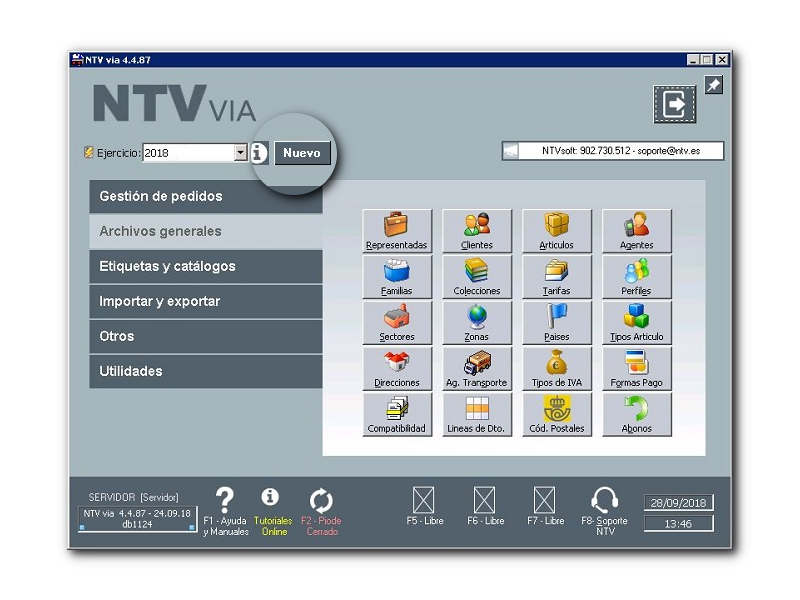Select the Archivos generales menu
Viewport: 800px width, 600px height.
pyautogui.click(x=206, y=231)
